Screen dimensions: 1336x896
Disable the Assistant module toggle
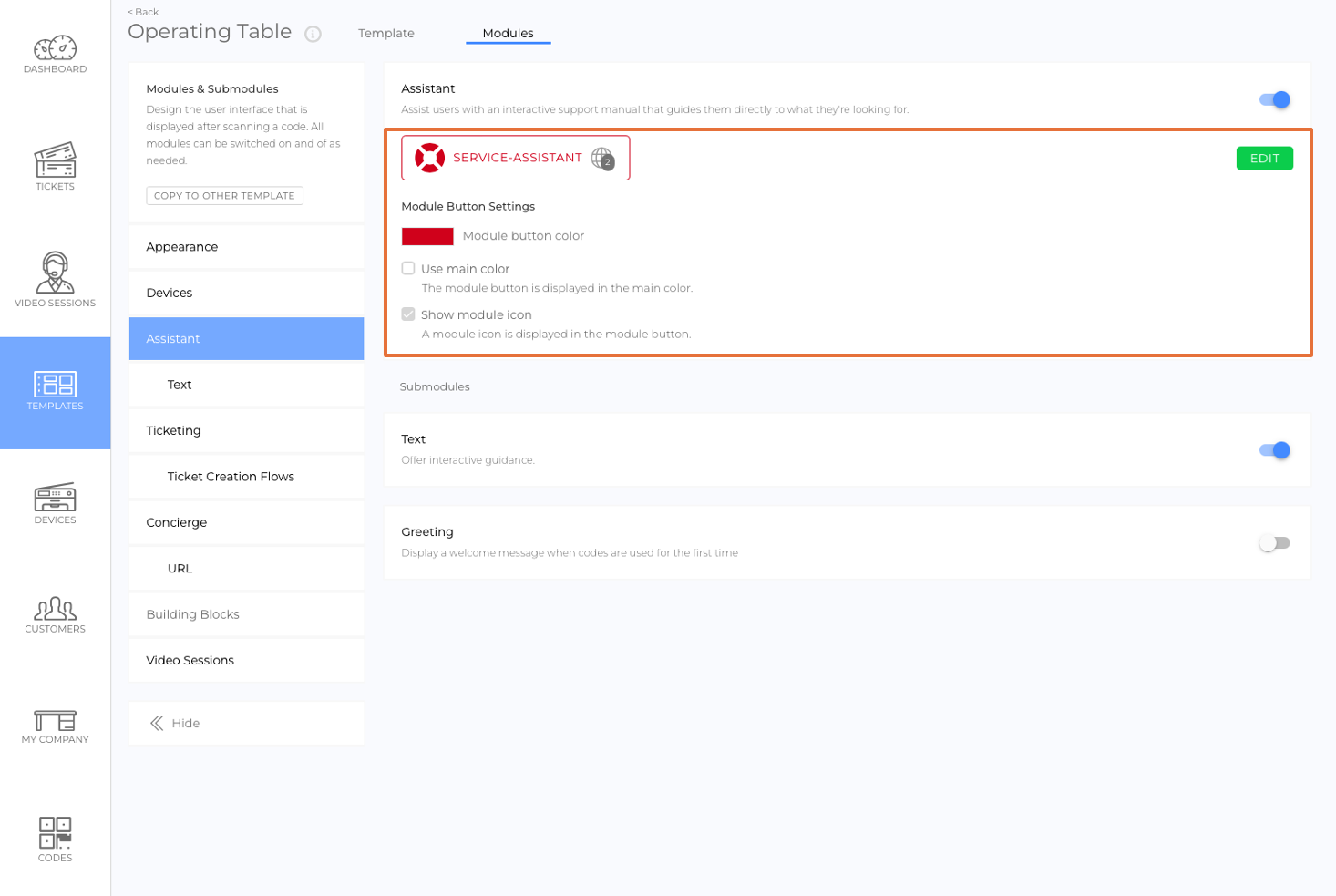point(1273,100)
